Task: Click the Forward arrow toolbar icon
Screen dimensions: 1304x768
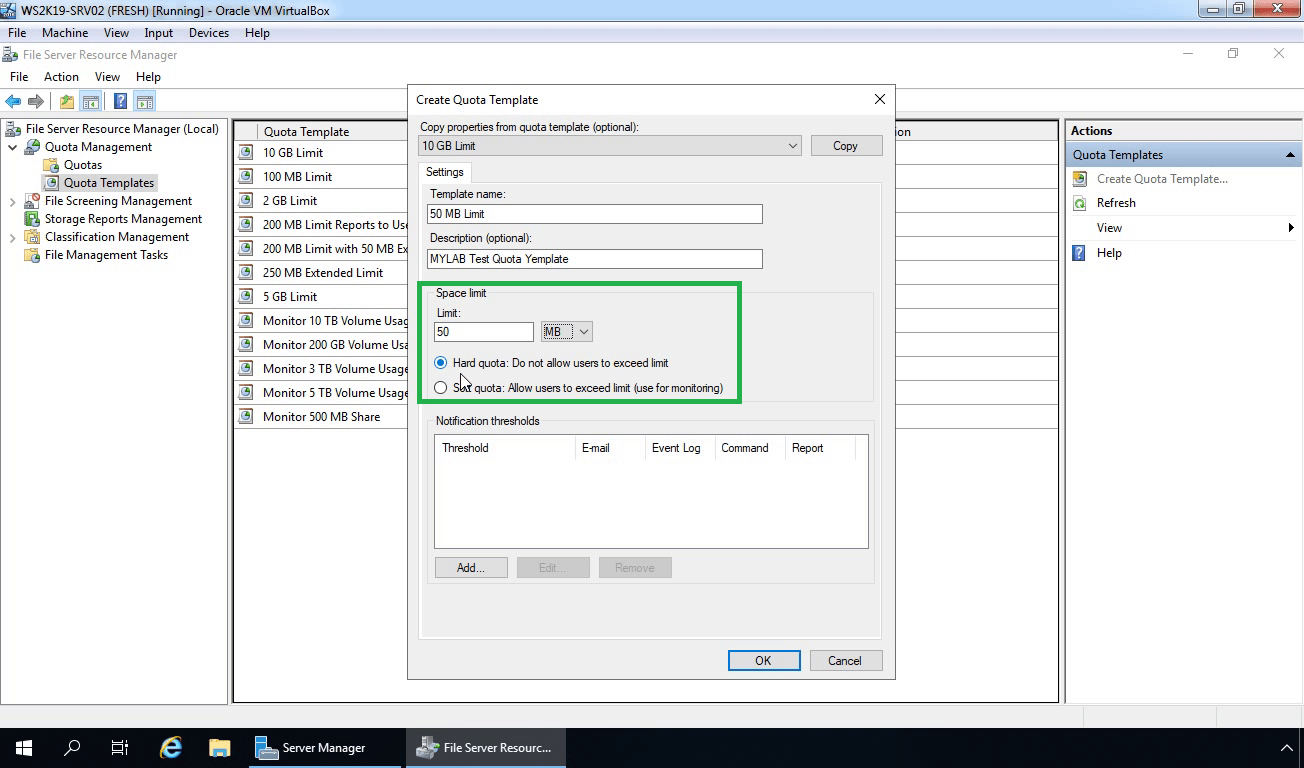Action: 36,101
